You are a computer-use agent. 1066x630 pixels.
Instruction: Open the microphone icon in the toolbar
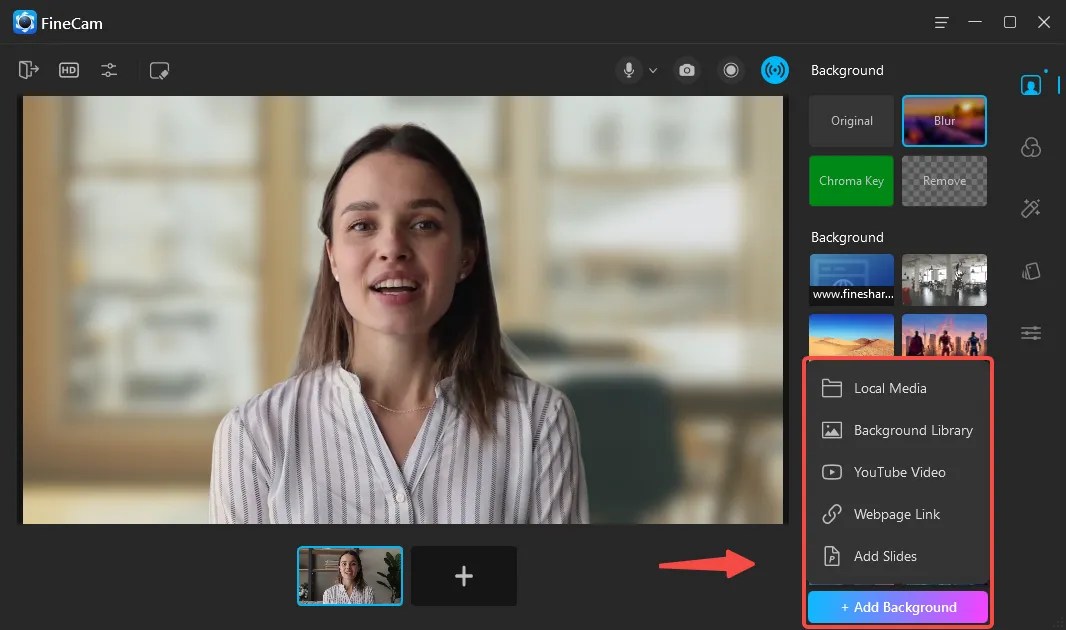[628, 70]
